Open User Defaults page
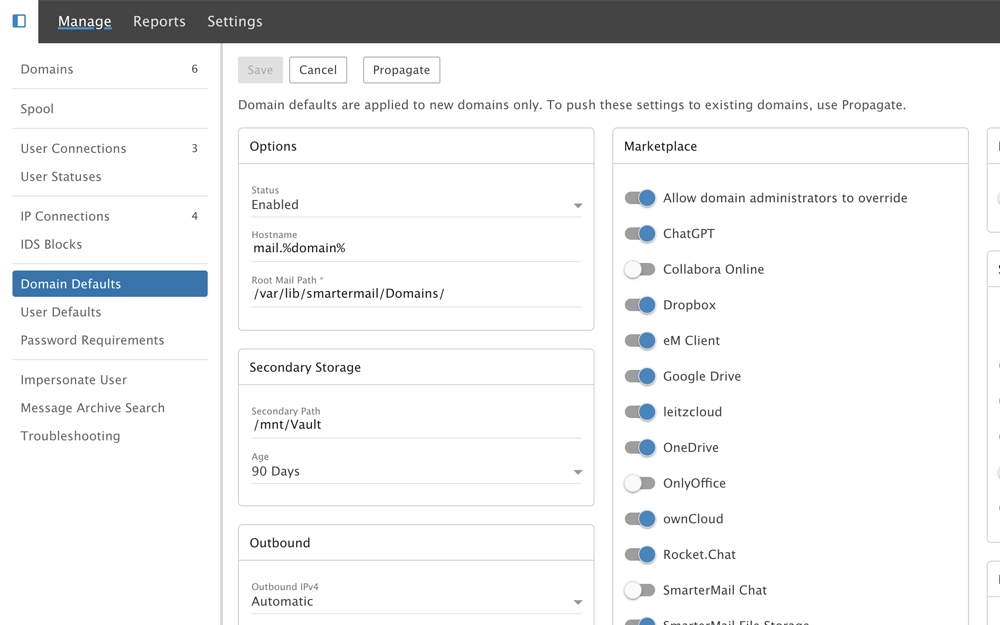The width and height of the screenshot is (1000, 625). [x=110, y=312]
